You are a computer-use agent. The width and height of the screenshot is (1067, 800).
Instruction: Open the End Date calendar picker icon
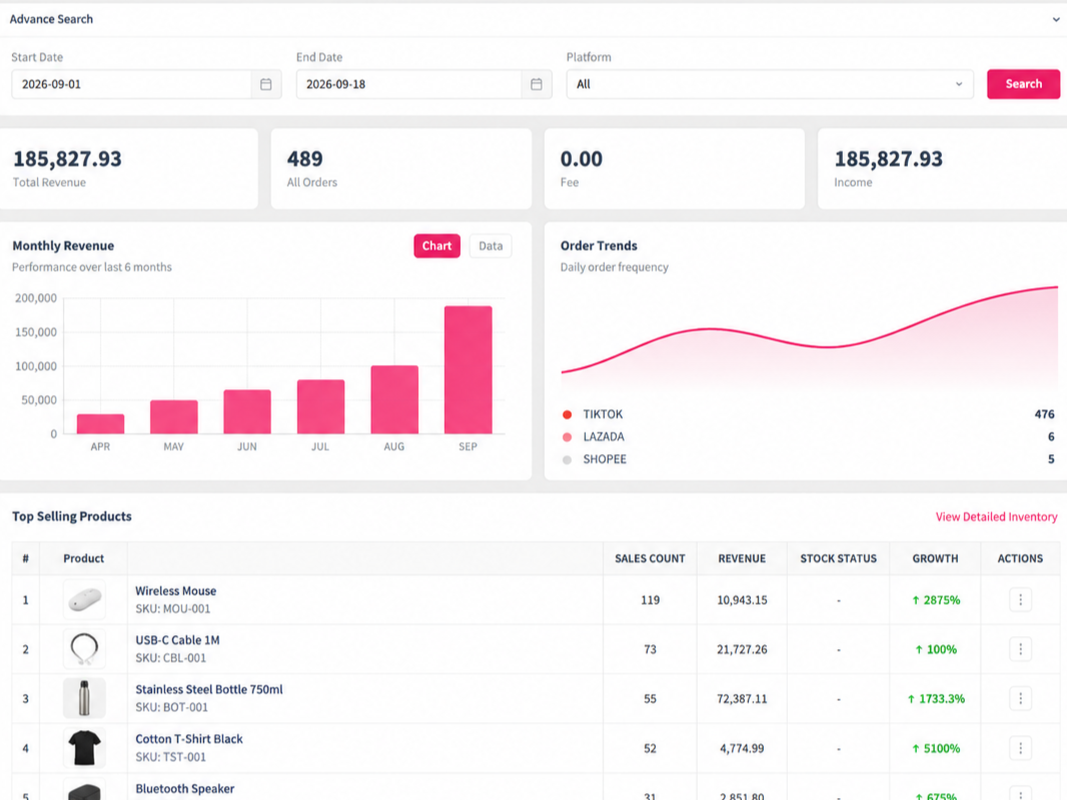tap(536, 84)
